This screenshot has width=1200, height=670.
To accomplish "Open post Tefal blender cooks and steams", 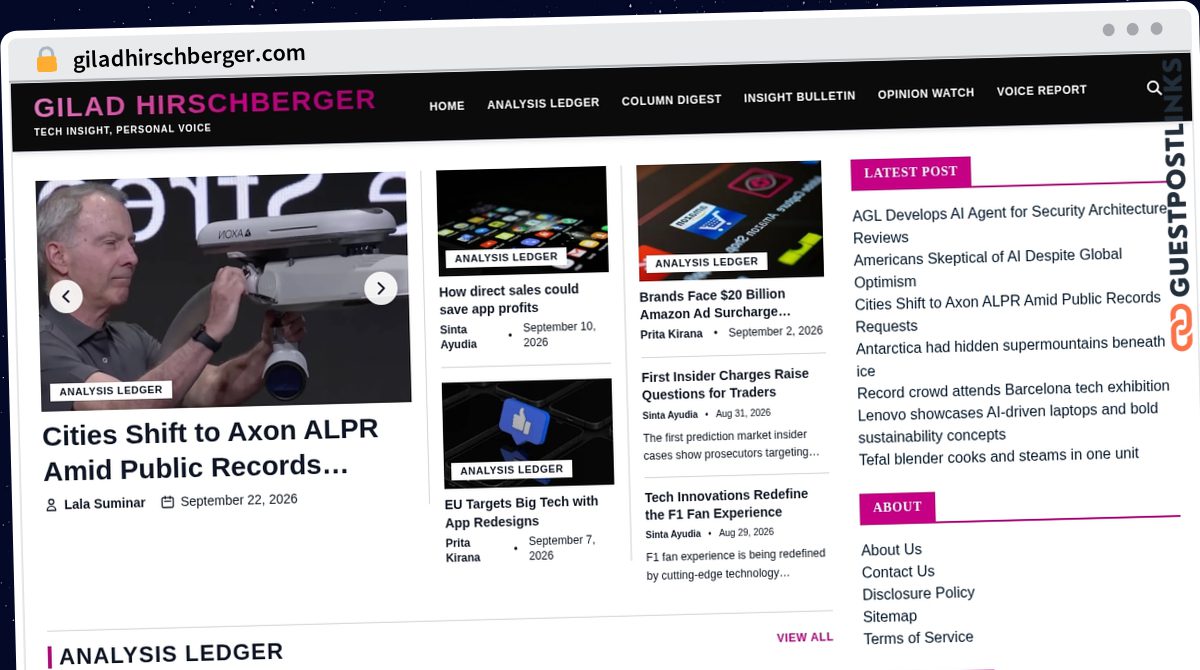I will pos(999,456).
